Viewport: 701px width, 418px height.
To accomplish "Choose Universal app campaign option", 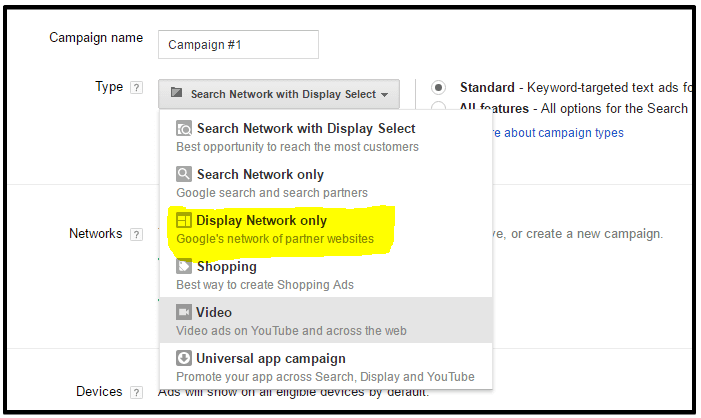I will (326, 367).
